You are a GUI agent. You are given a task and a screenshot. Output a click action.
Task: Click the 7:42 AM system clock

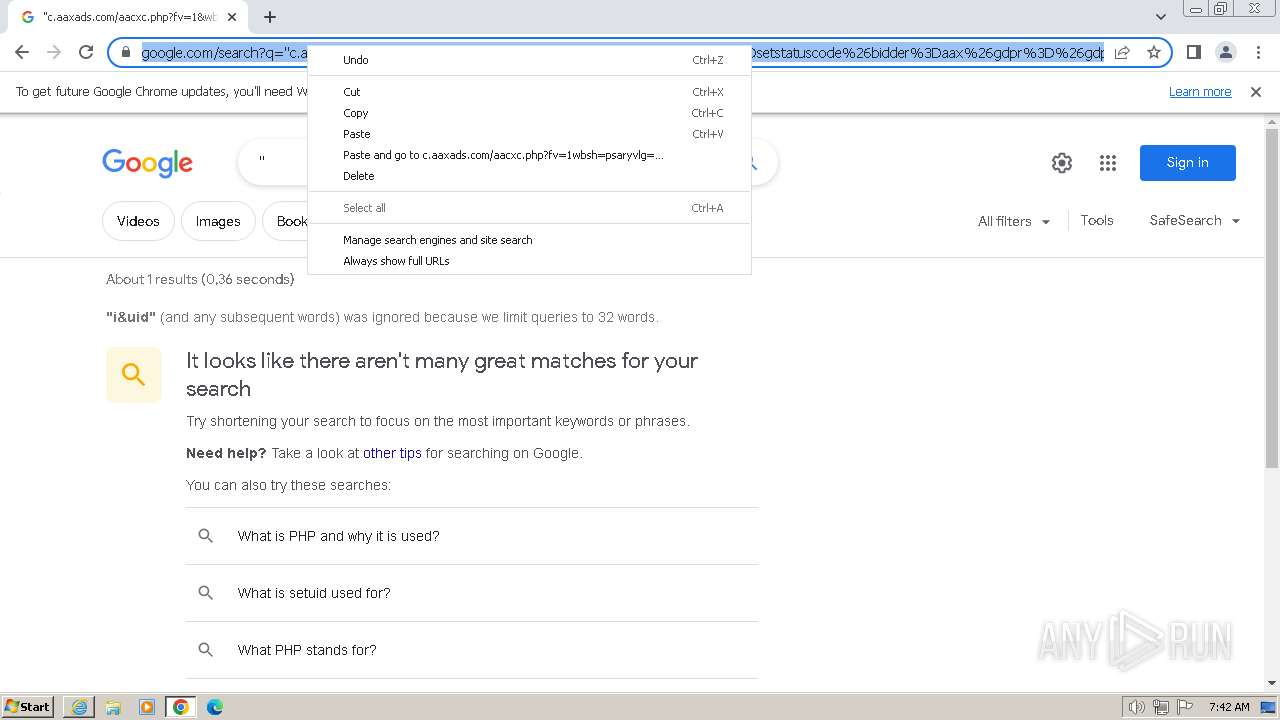(1229, 707)
